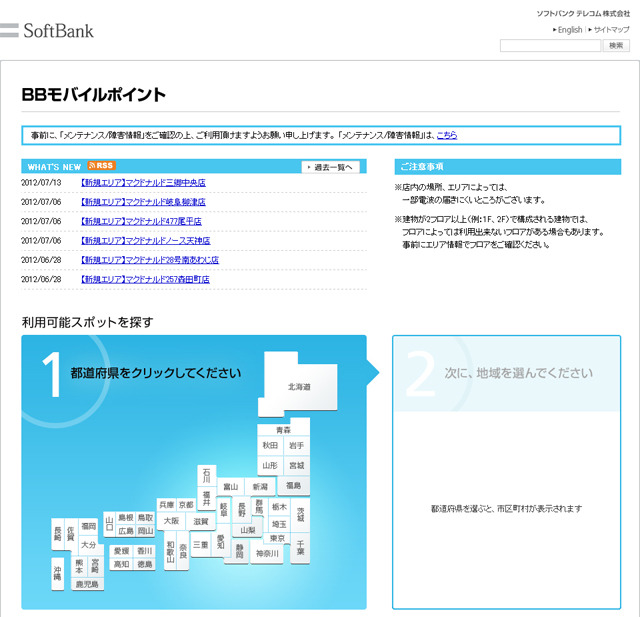
Task: Select 石川 prefecture on map
Action: (x=207, y=475)
